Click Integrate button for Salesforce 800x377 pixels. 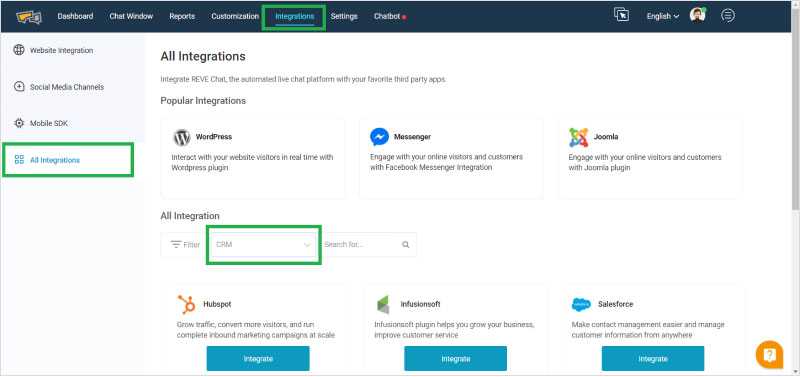653,359
